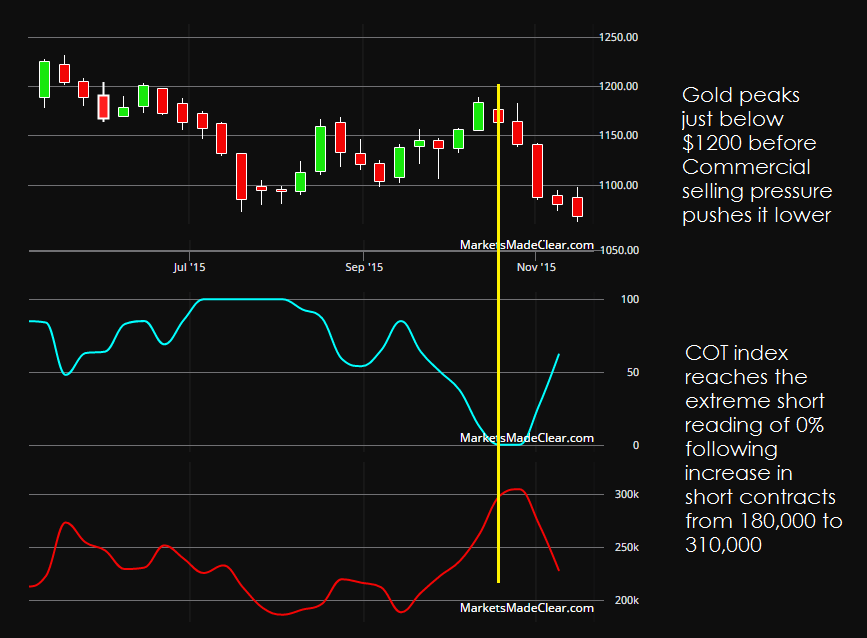Image resolution: width=867 pixels, height=638 pixels.
Task: Click the 1250.00 price axis label
Action: [x=618, y=37]
